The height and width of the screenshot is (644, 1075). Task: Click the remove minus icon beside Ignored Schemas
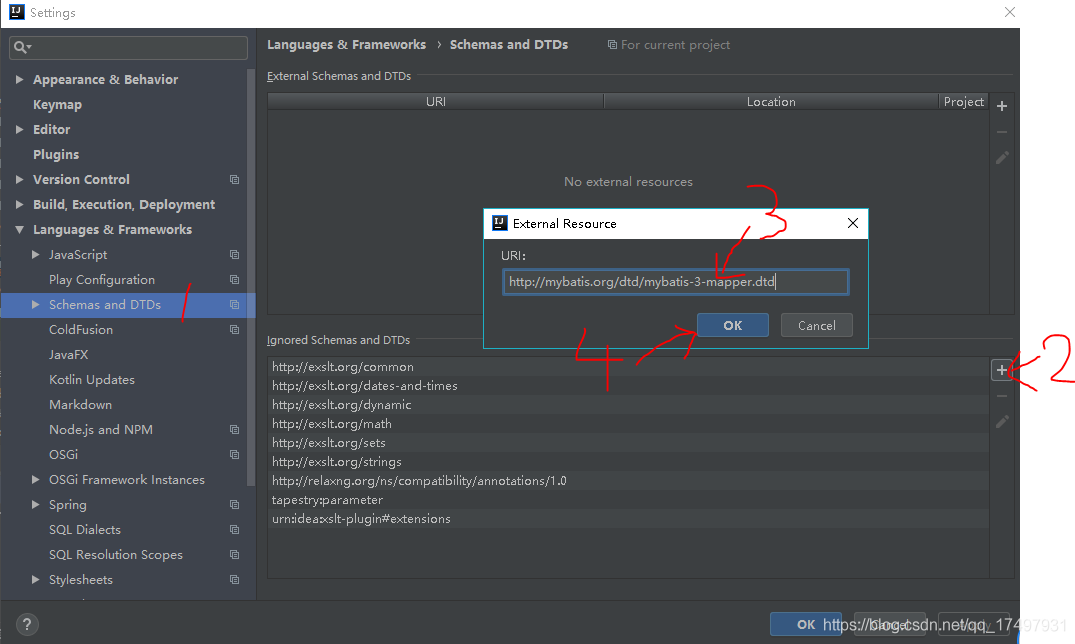coord(1002,396)
